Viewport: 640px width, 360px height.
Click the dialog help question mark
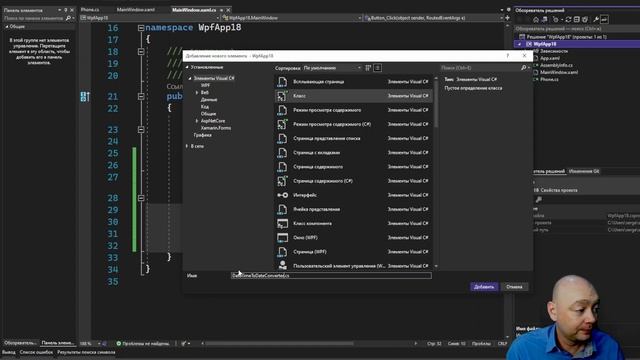coord(507,56)
